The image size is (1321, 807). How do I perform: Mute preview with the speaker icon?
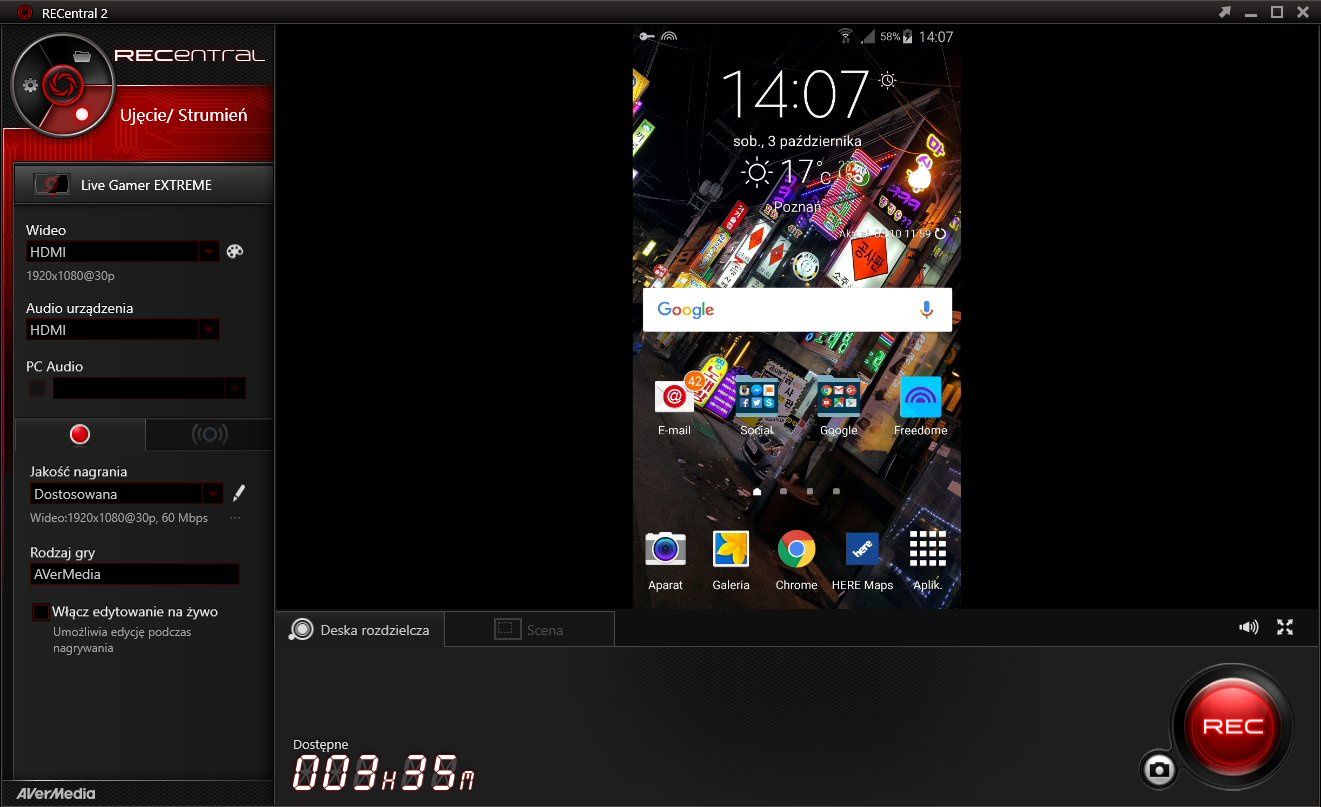tap(1248, 627)
